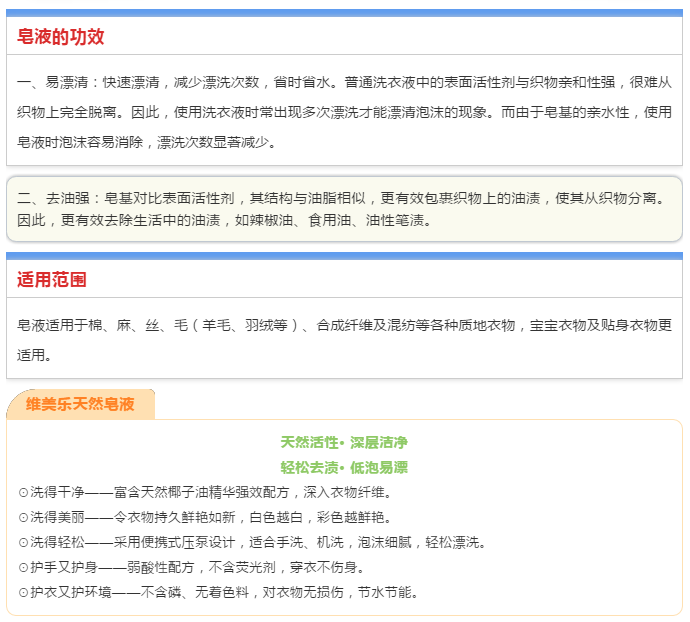Screen dimensions: 690x622
Task: Click the line beginning 皂液时泡沫容易消除
Action: click(x=146, y=142)
